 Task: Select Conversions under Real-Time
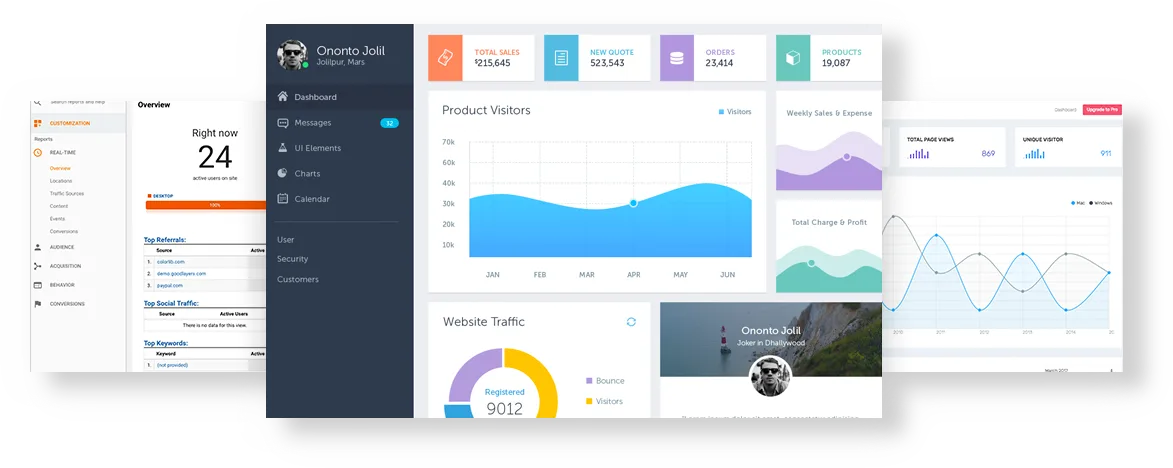(64, 231)
